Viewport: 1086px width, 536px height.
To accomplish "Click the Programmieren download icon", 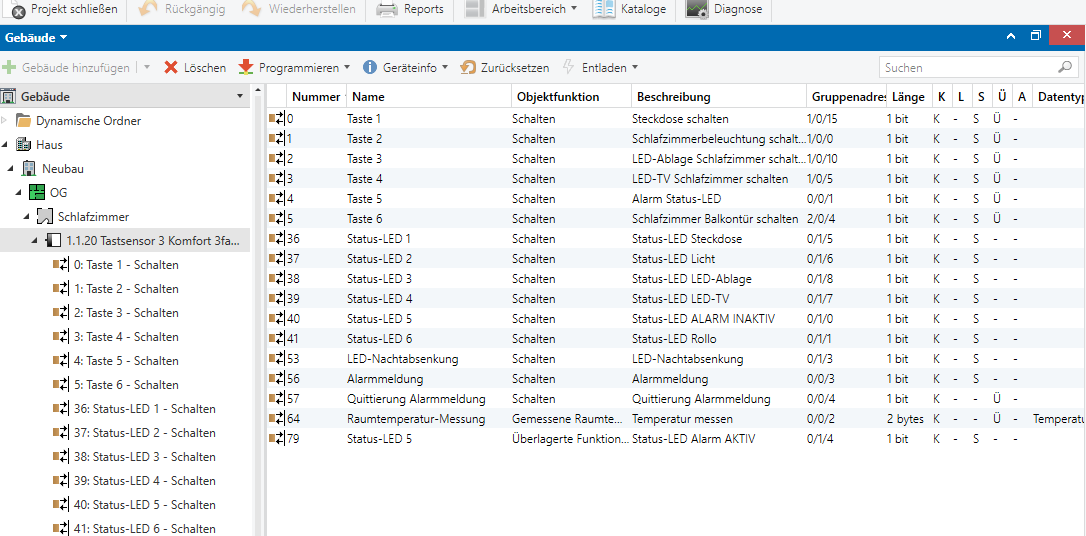I will point(246,68).
